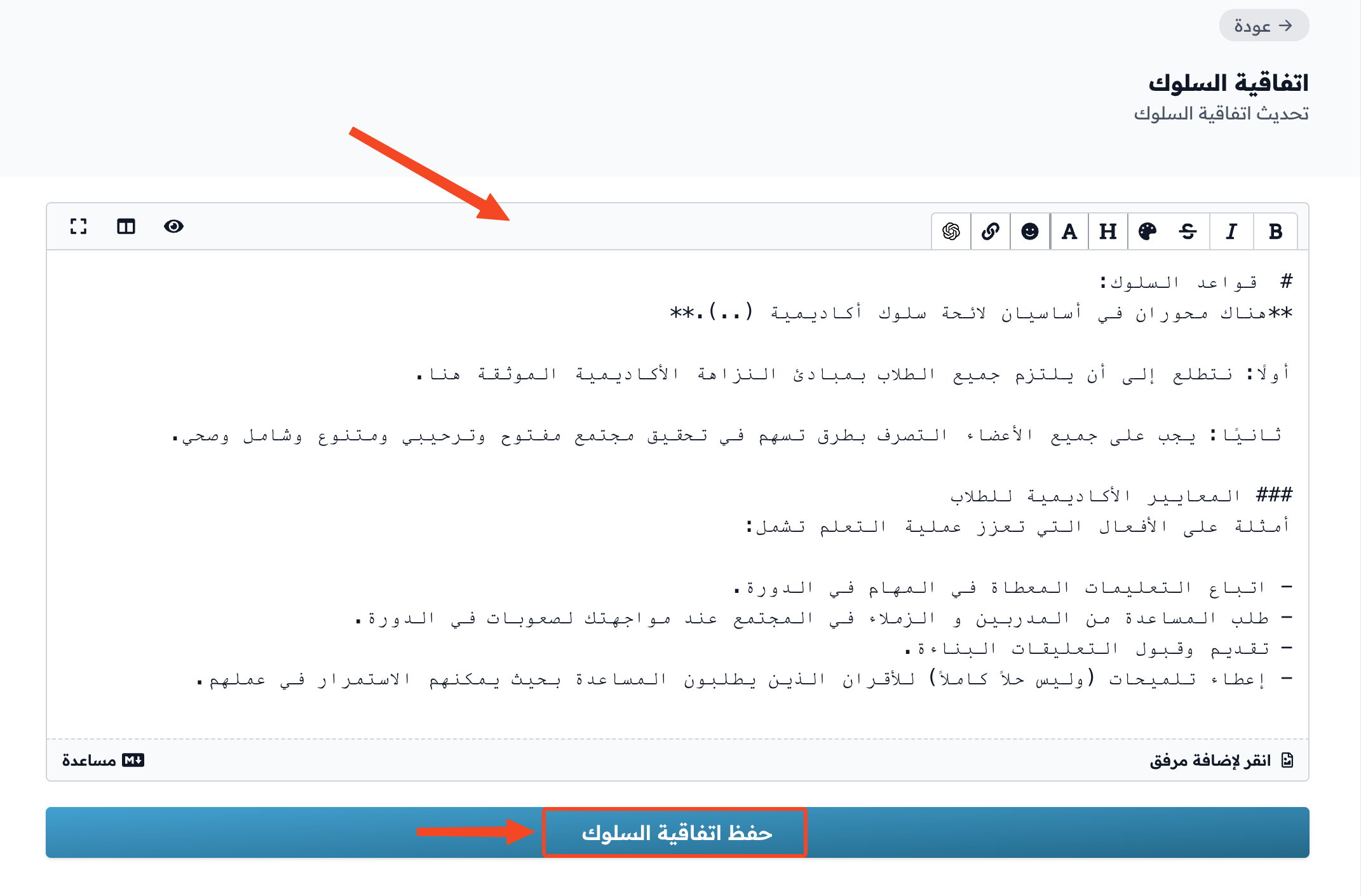Insert a heading with the H icon

click(1108, 232)
